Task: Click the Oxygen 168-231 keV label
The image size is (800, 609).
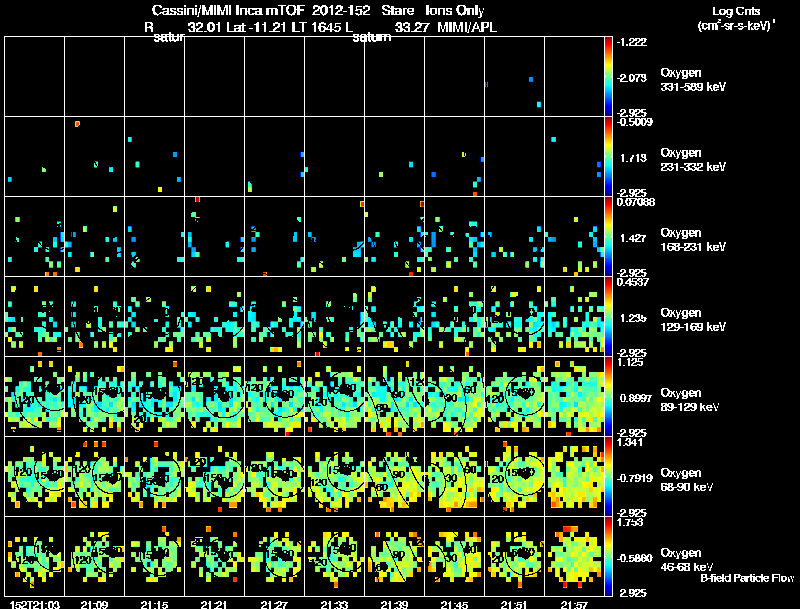Action: [693, 240]
